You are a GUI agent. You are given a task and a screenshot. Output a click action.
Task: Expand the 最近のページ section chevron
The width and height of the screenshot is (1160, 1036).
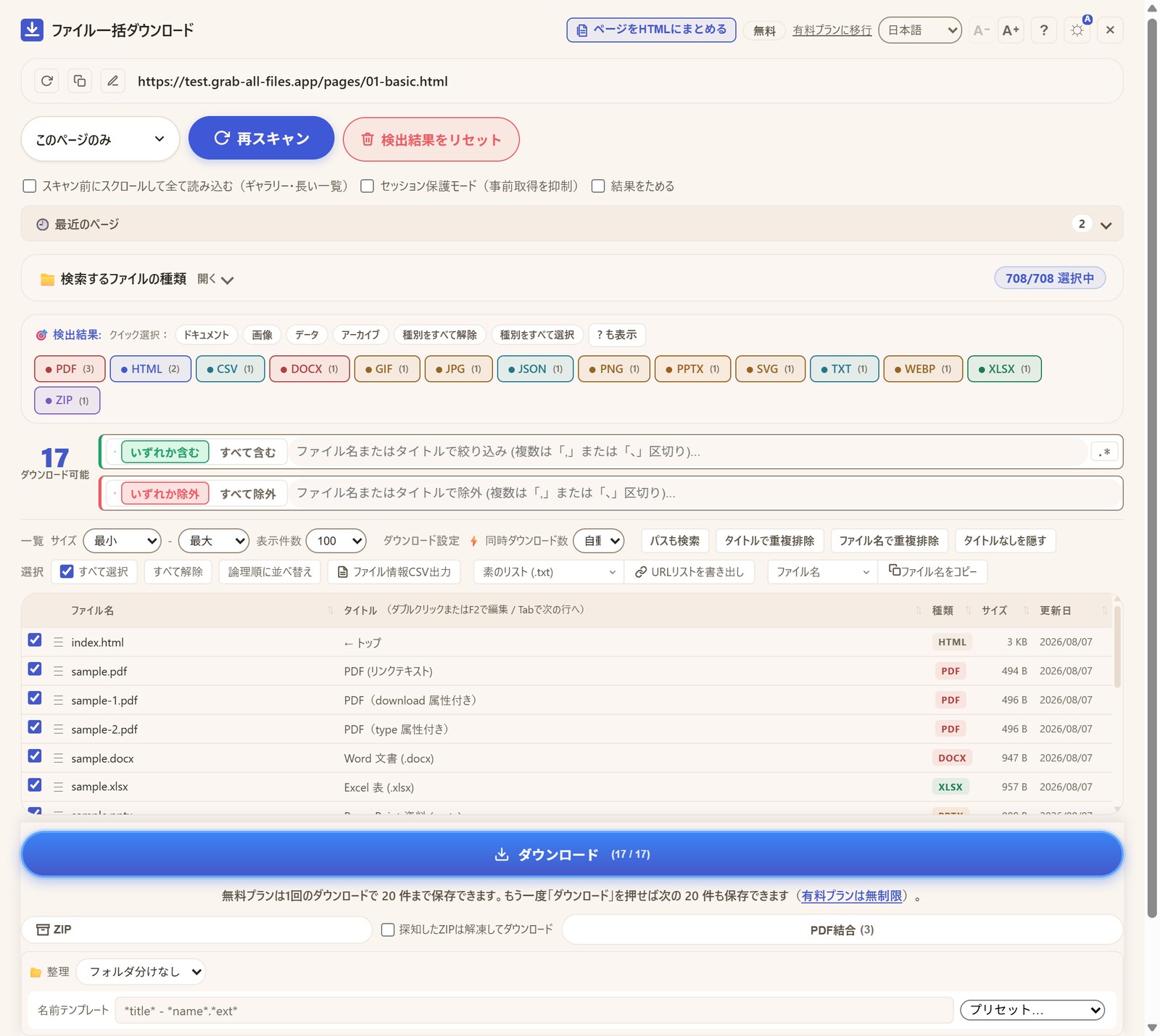coord(1106,225)
